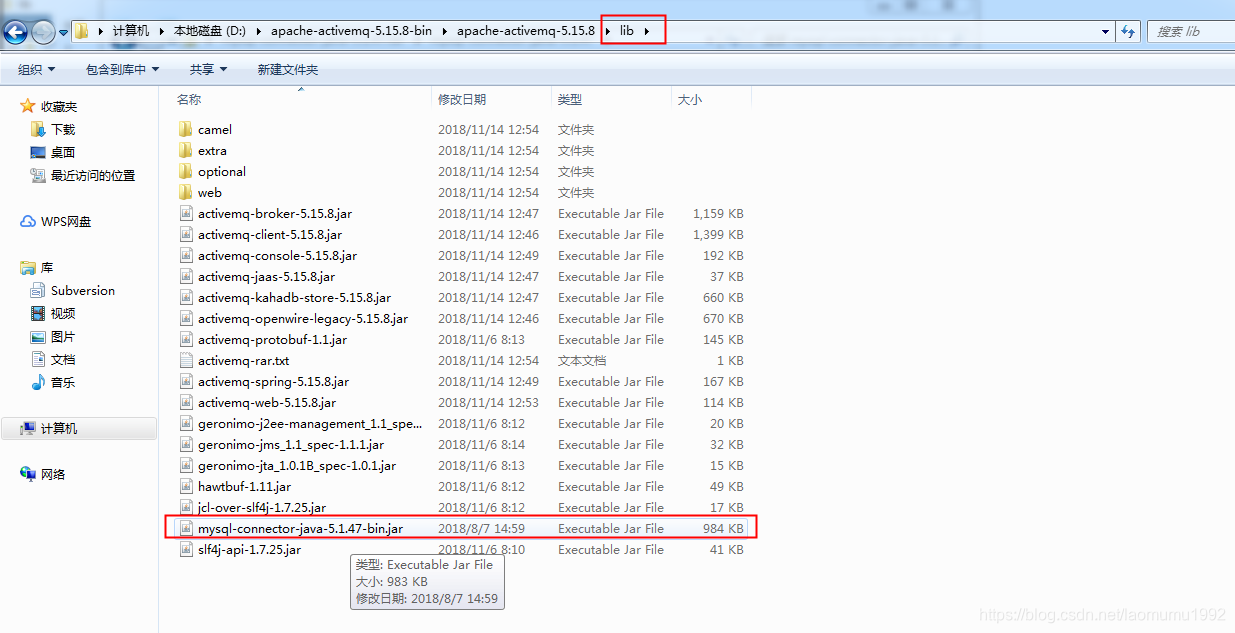Click the 1,399 KB size cell
The width and height of the screenshot is (1235, 633).
coord(718,234)
